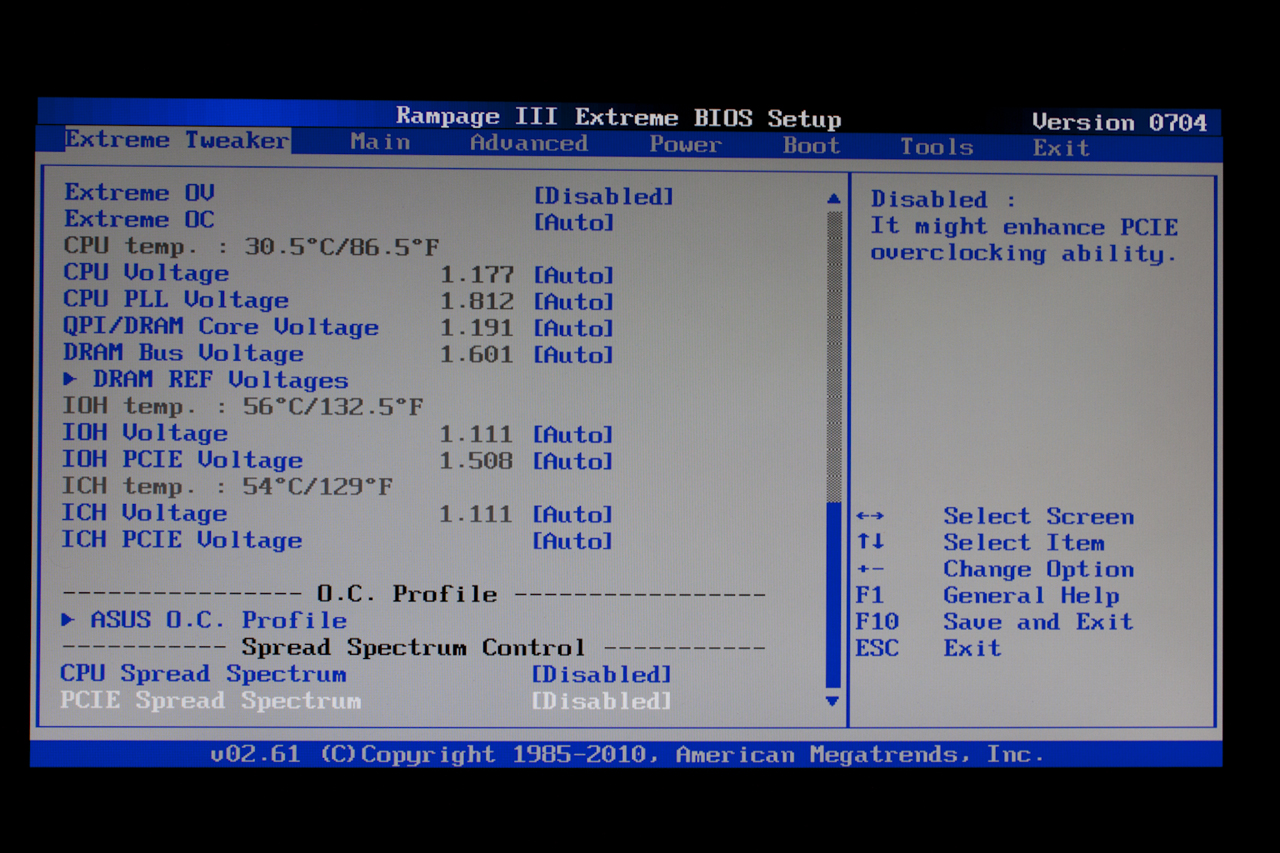Select the highlighted PCIE Spread Spectrum label
The height and width of the screenshot is (853, 1280).
[210, 700]
